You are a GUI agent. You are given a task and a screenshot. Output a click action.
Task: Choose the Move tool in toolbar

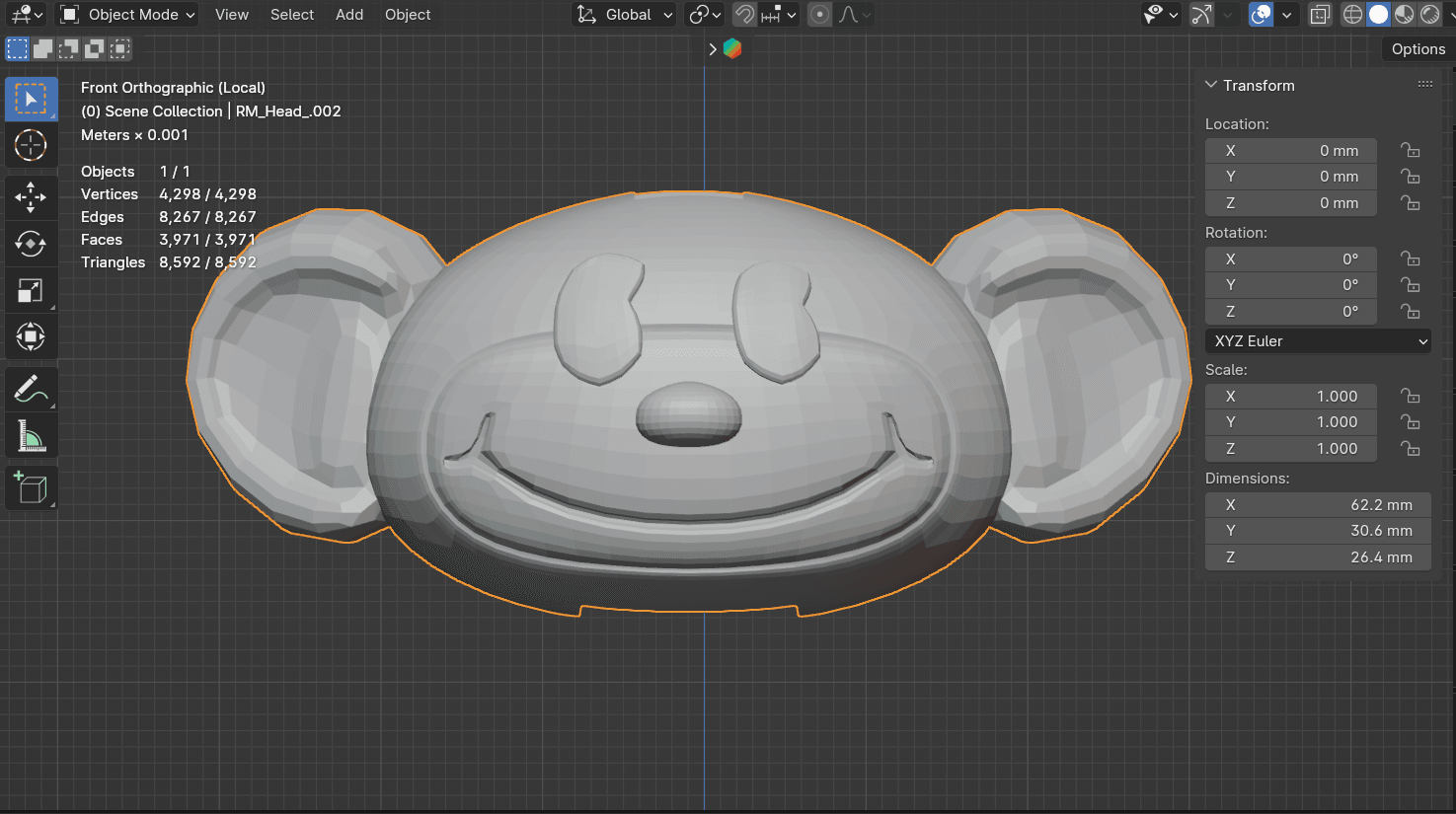tap(31, 197)
